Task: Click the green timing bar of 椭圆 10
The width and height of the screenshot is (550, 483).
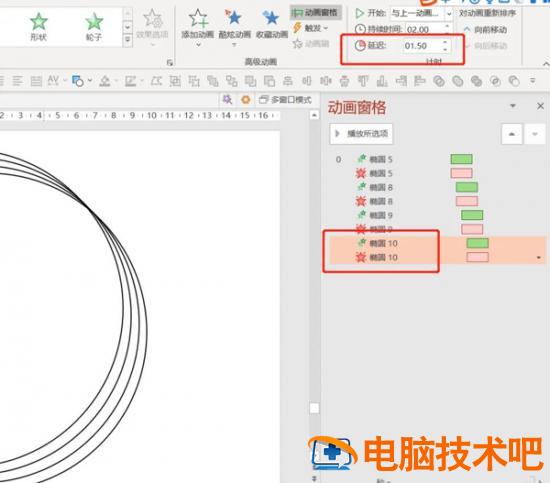Action: click(x=477, y=243)
